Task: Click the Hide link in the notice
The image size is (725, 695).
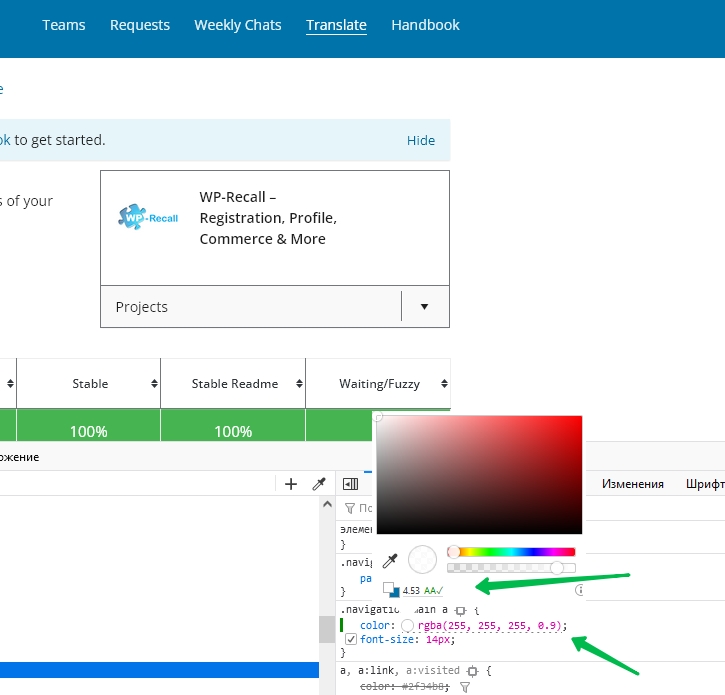Action: 421,141
